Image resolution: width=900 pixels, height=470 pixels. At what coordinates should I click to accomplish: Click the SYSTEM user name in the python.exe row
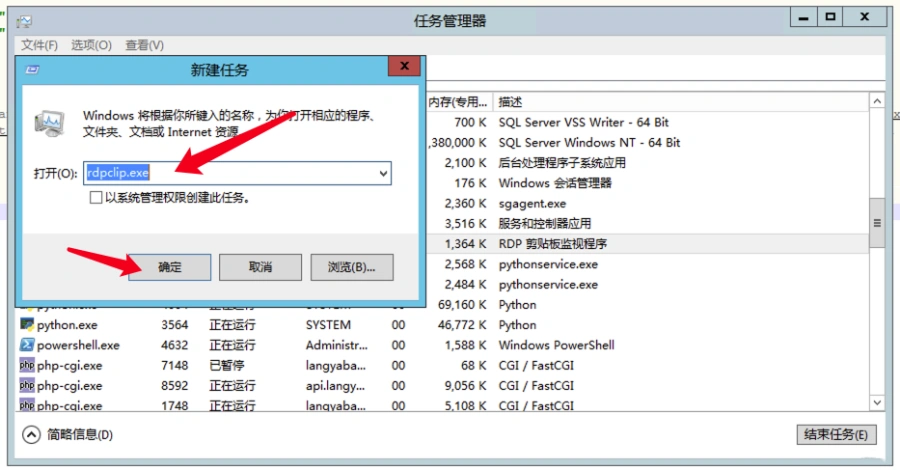(328, 325)
